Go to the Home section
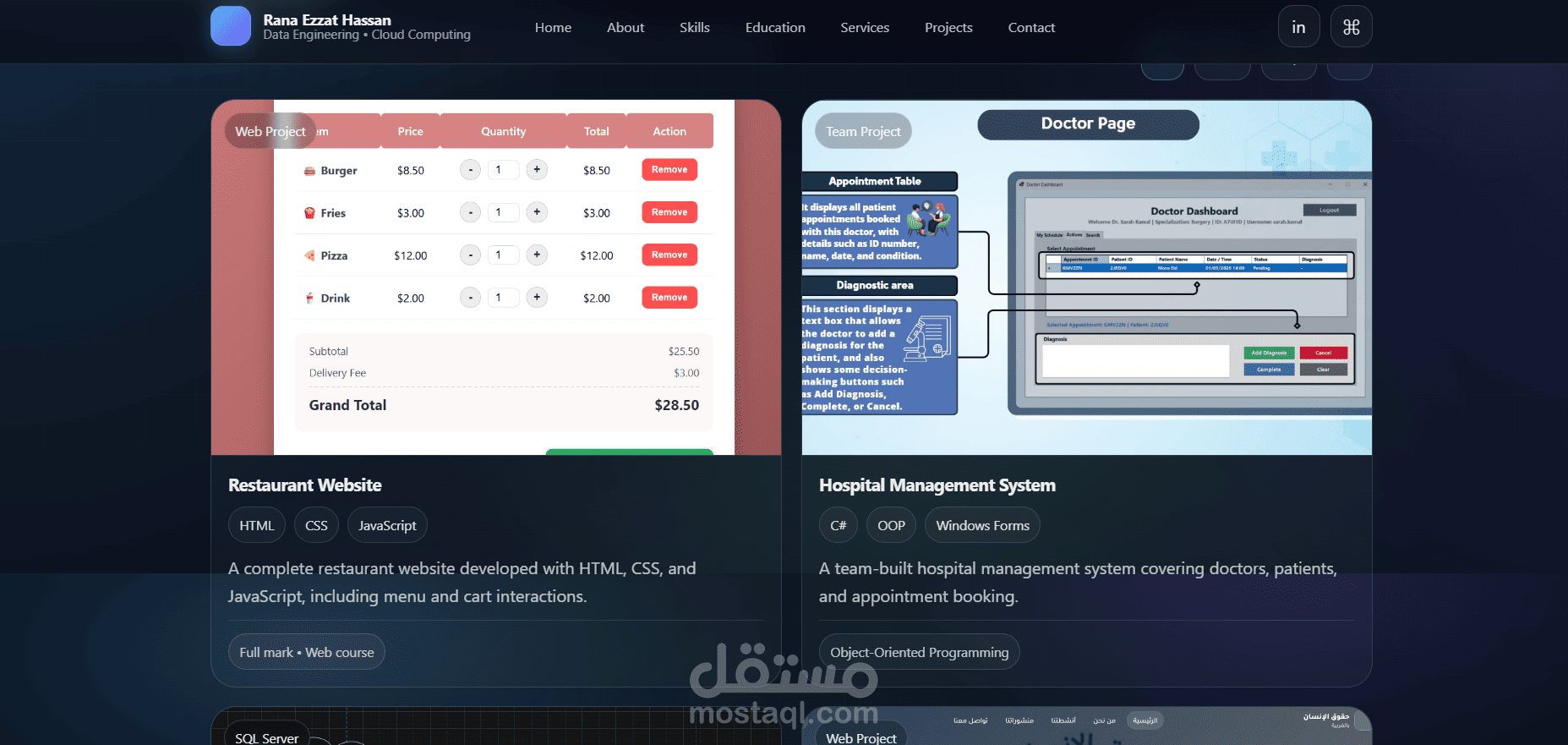Screen dimensions: 1568x745 pos(553,27)
